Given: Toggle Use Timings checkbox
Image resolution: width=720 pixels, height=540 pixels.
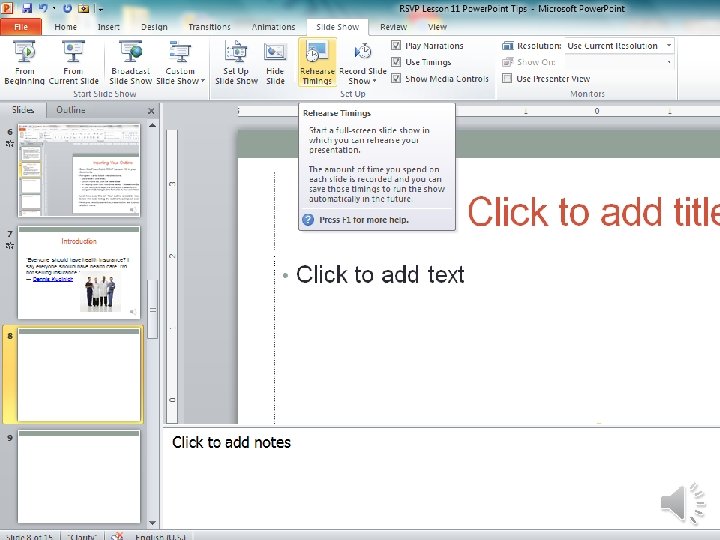Looking at the screenshot, I should [x=396, y=62].
